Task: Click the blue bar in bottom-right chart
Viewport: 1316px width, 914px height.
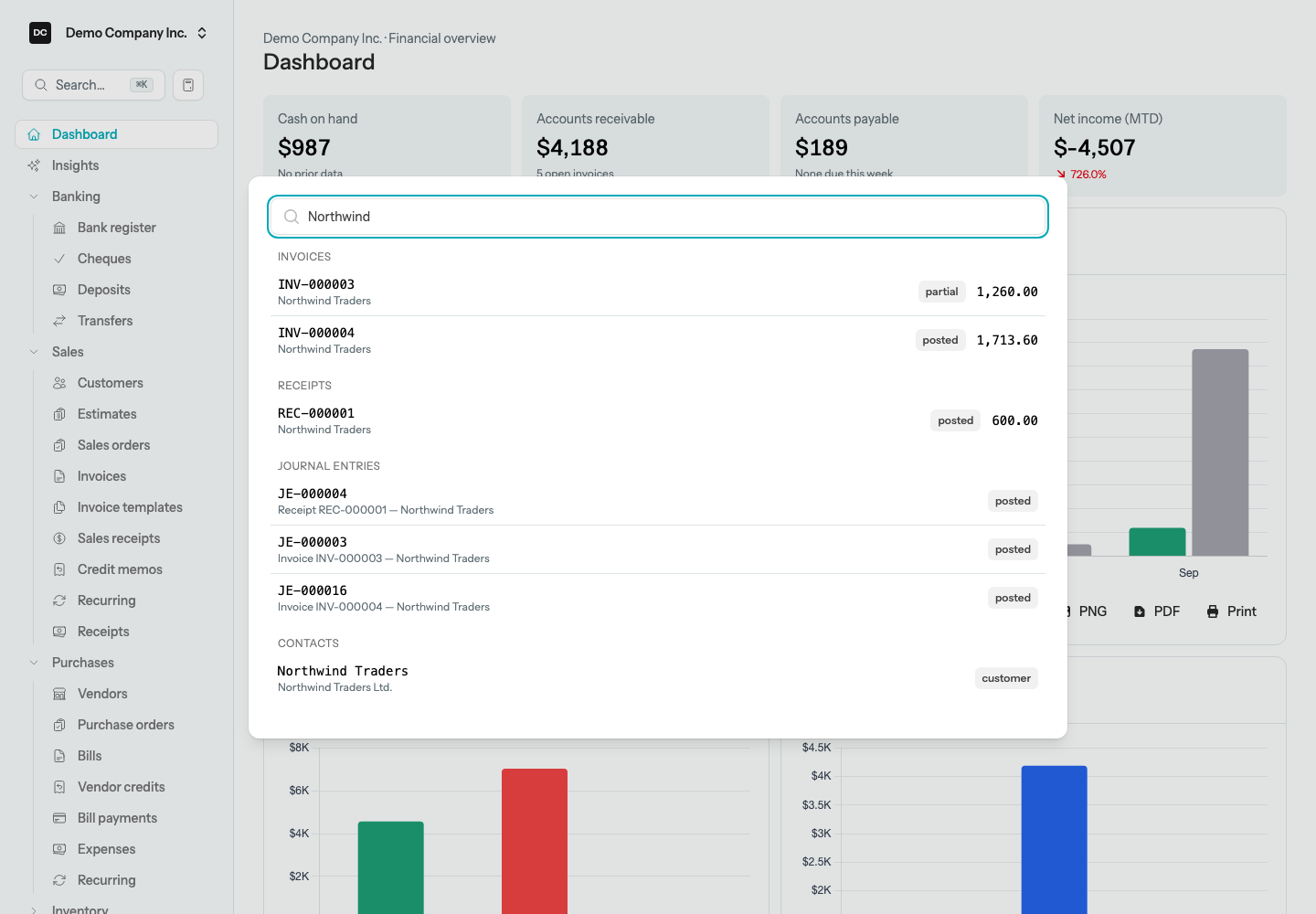Action: [1054, 839]
